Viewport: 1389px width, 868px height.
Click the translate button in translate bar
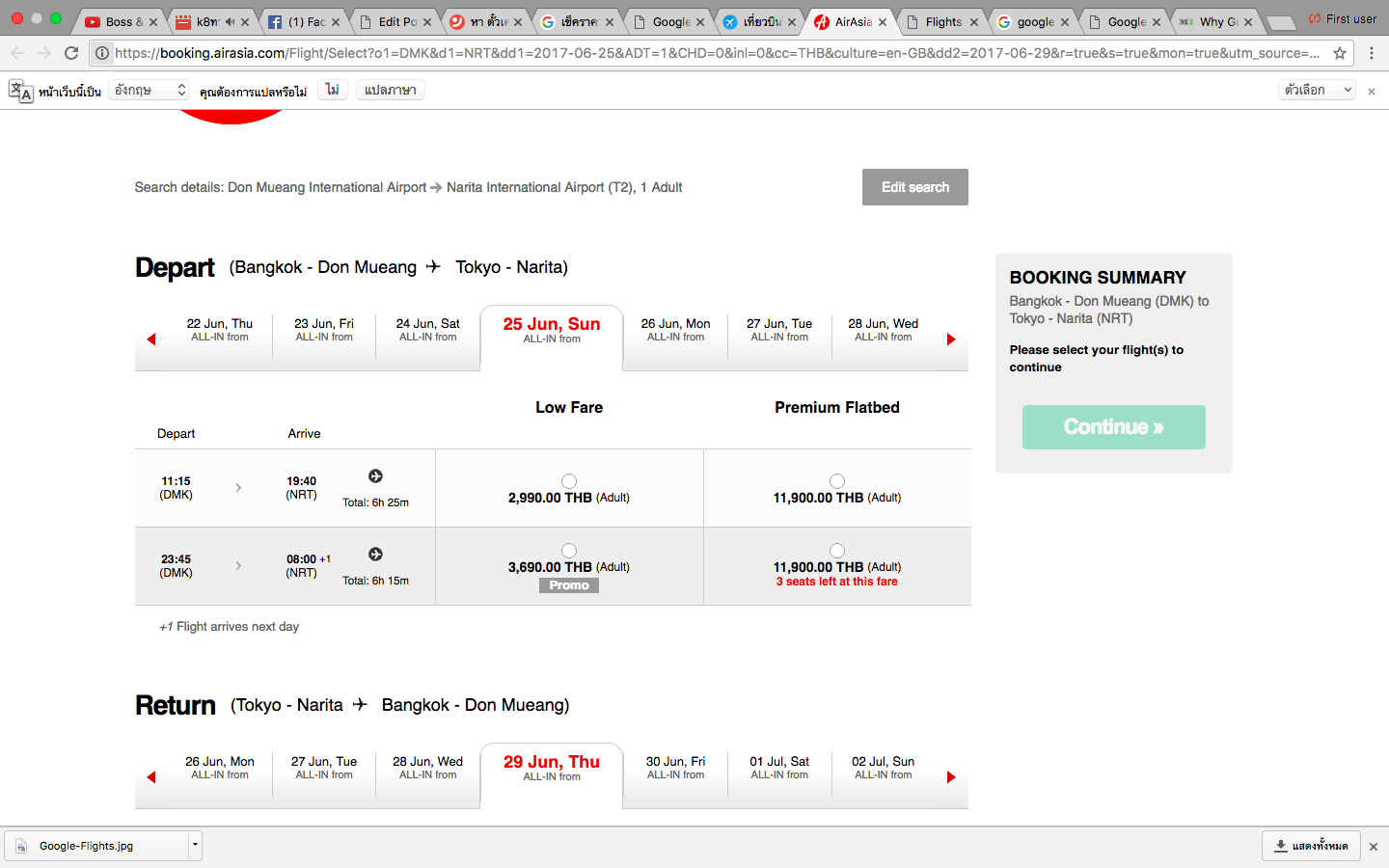point(391,90)
